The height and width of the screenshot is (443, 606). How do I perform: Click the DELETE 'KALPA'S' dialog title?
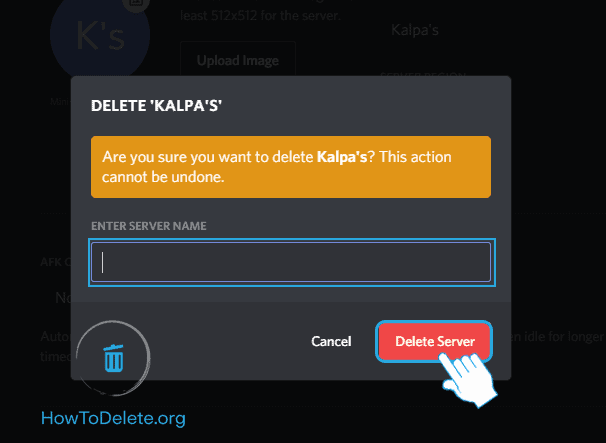point(163,105)
